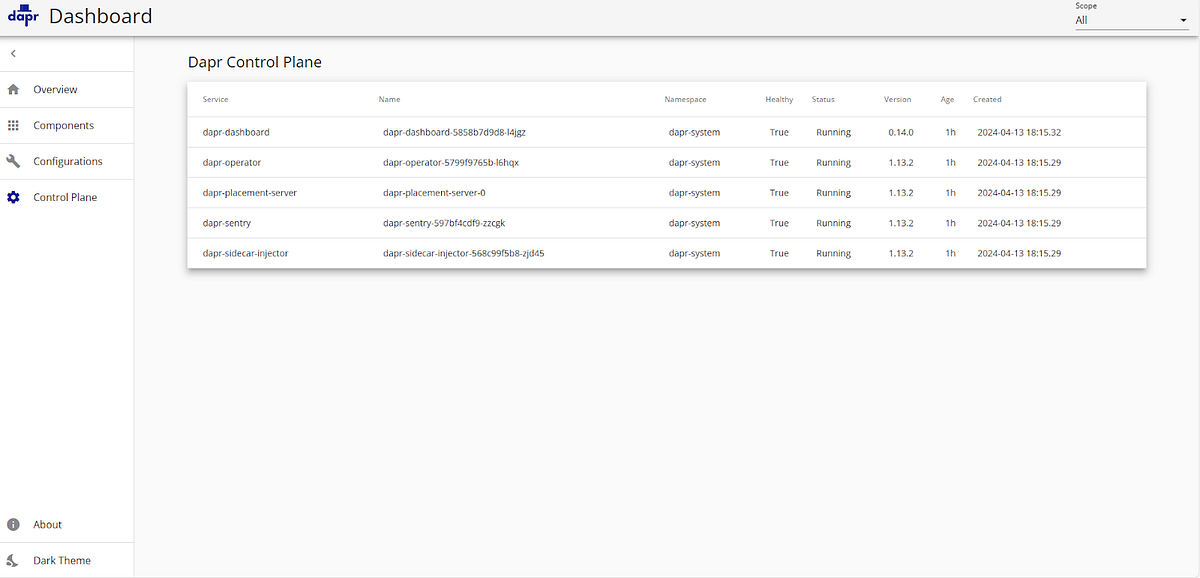Go to the Configurations section

(67, 161)
